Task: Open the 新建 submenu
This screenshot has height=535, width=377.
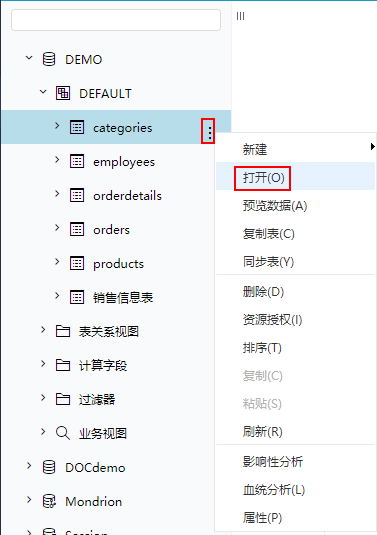Action: (295, 149)
